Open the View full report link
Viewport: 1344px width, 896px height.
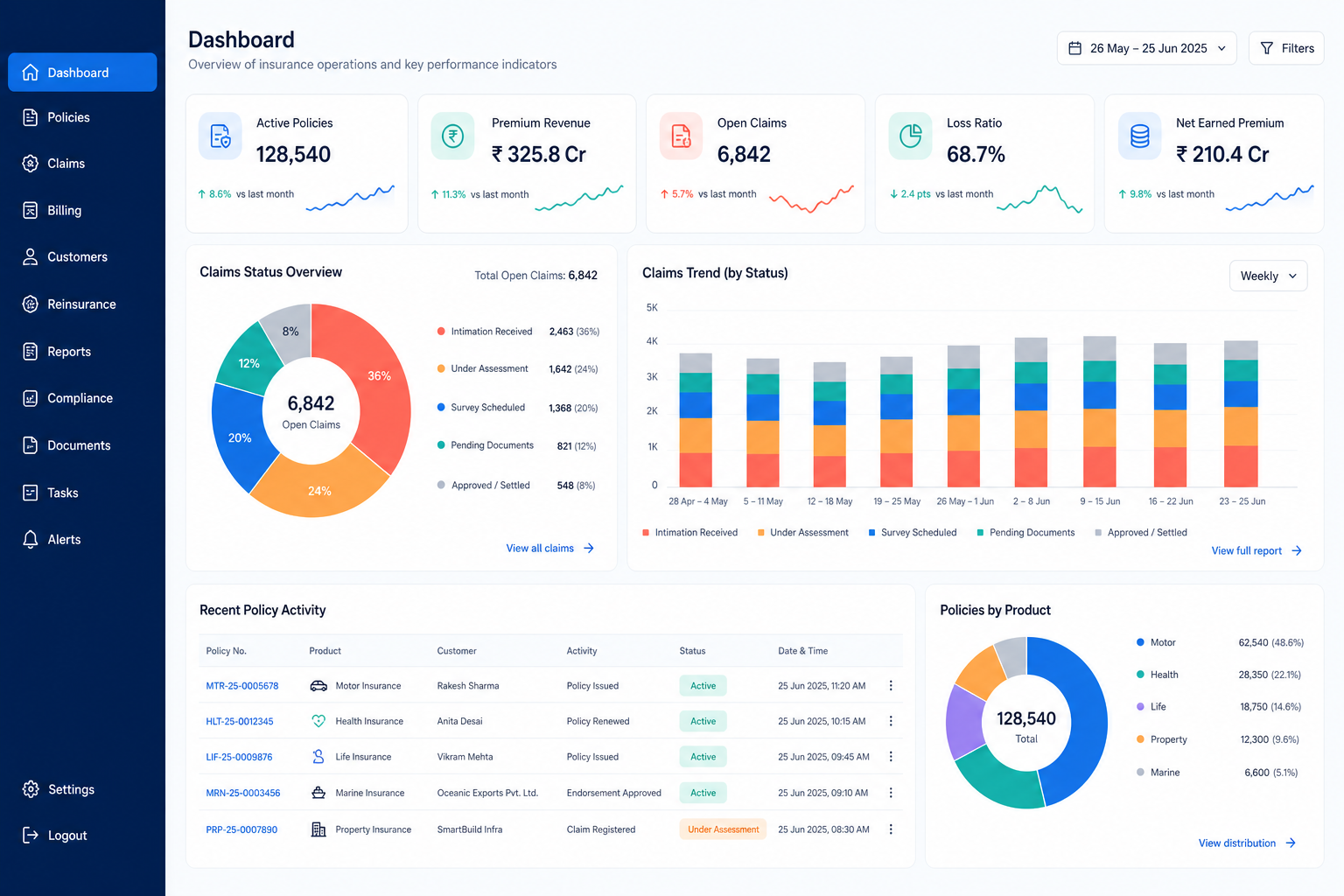tap(1256, 551)
